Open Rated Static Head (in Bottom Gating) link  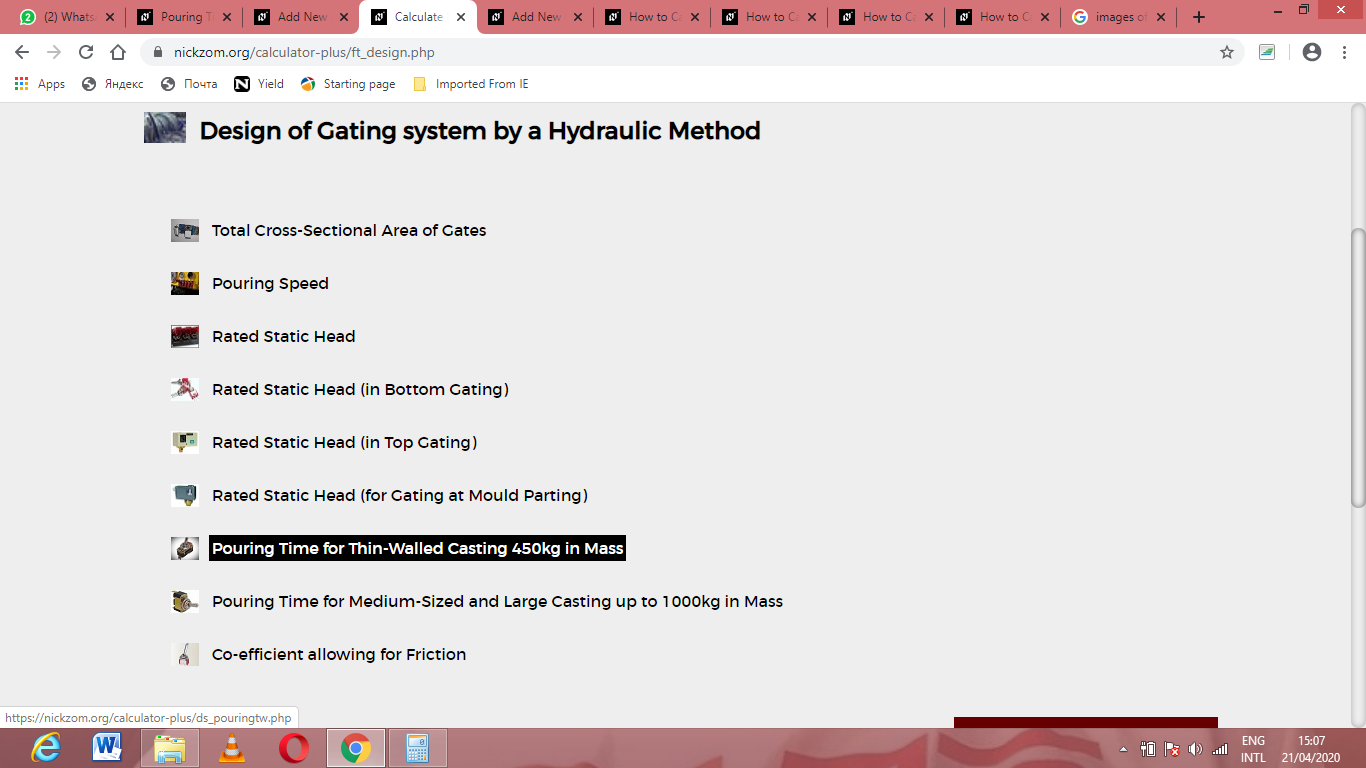pyautogui.click(x=360, y=390)
